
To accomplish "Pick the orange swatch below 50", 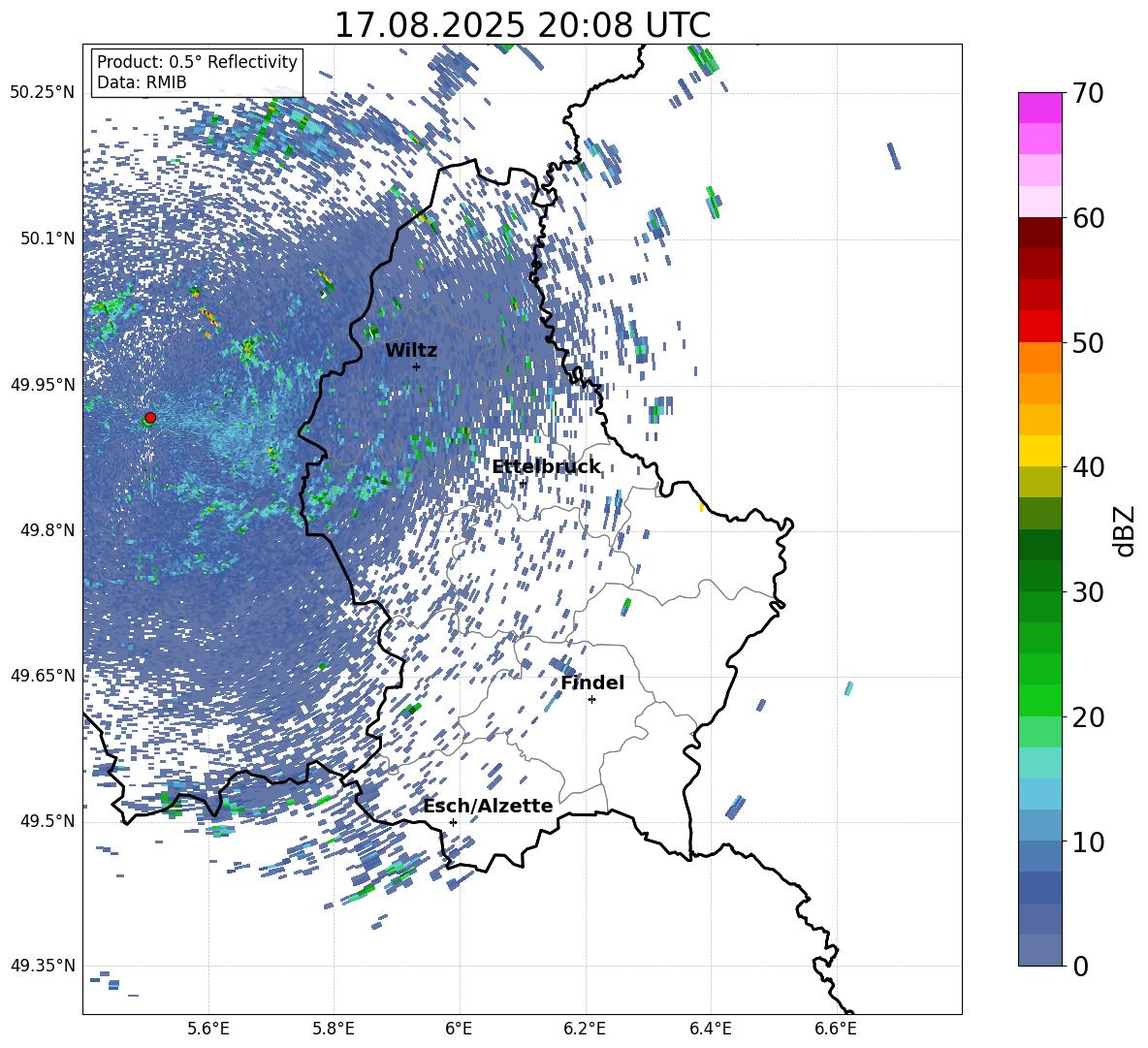I will coord(1039,358).
